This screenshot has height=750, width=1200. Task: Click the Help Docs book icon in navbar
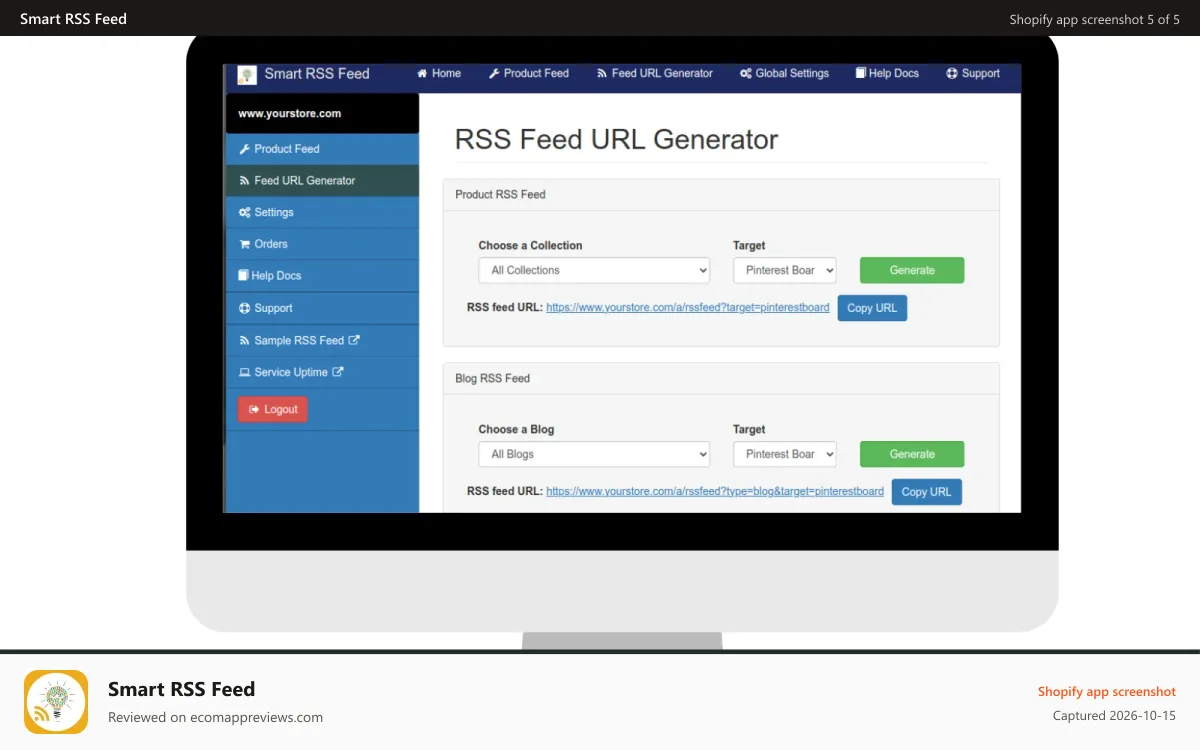click(x=860, y=73)
